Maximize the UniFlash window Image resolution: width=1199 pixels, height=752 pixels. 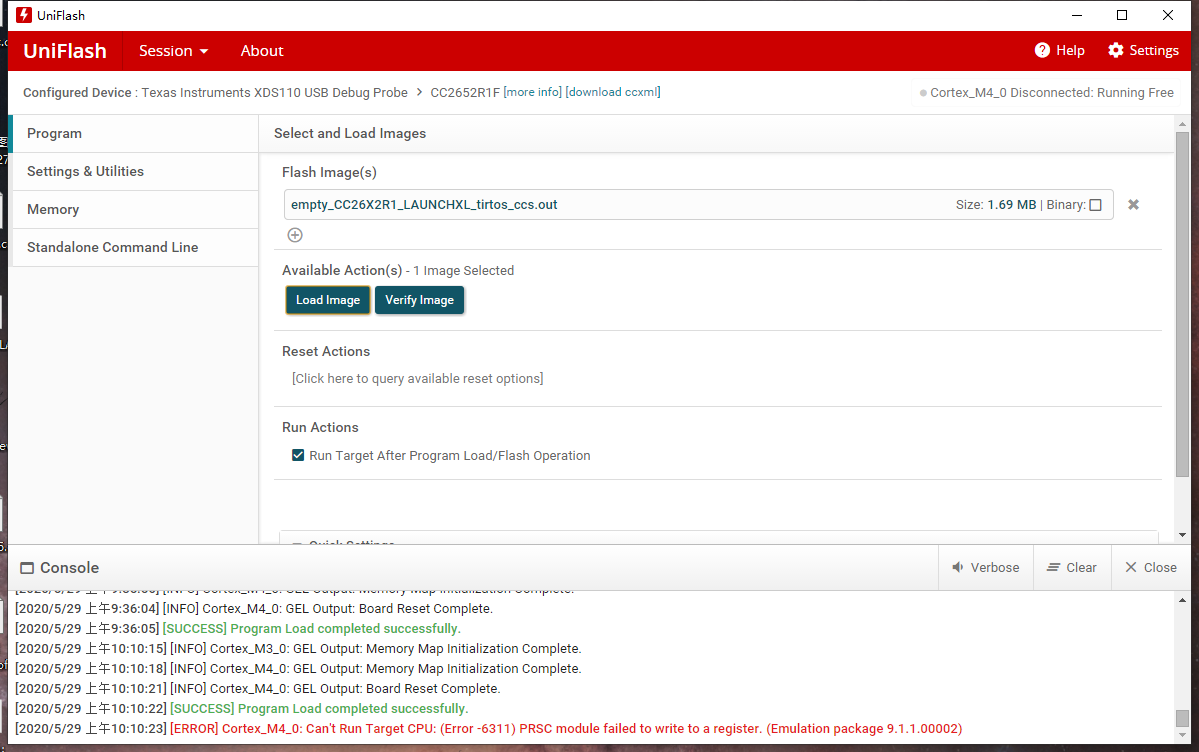(1122, 15)
